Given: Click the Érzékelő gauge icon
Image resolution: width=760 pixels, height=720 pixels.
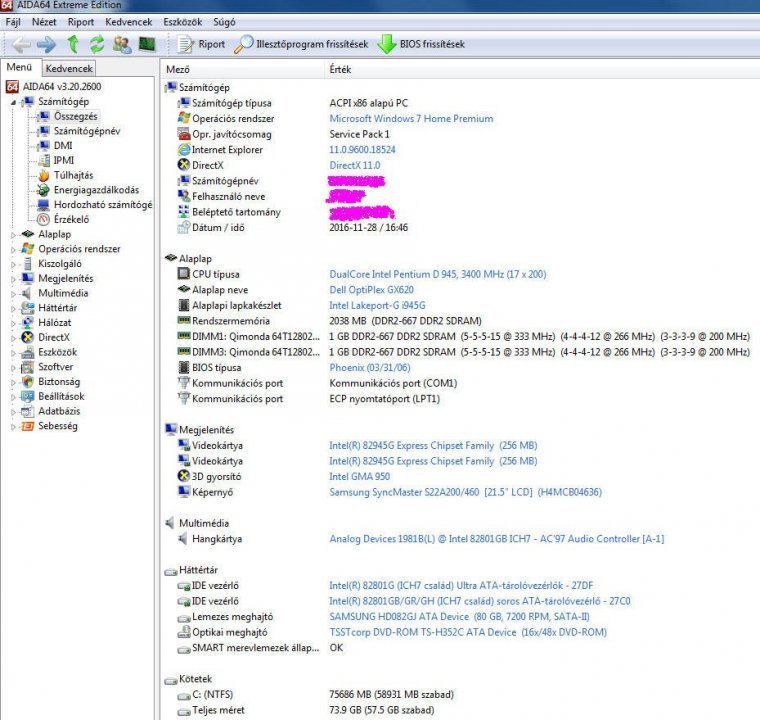Looking at the screenshot, I should (44, 220).
